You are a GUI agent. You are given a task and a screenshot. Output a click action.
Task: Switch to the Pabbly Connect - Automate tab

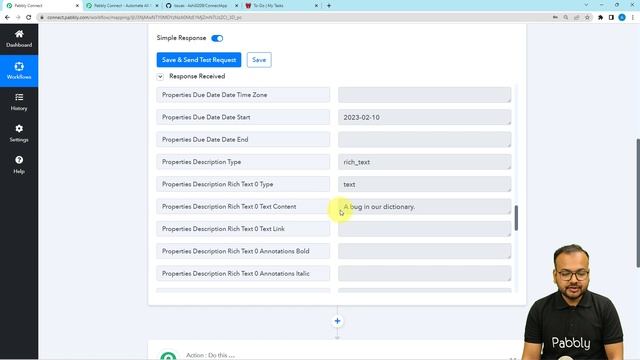(122, 6)
